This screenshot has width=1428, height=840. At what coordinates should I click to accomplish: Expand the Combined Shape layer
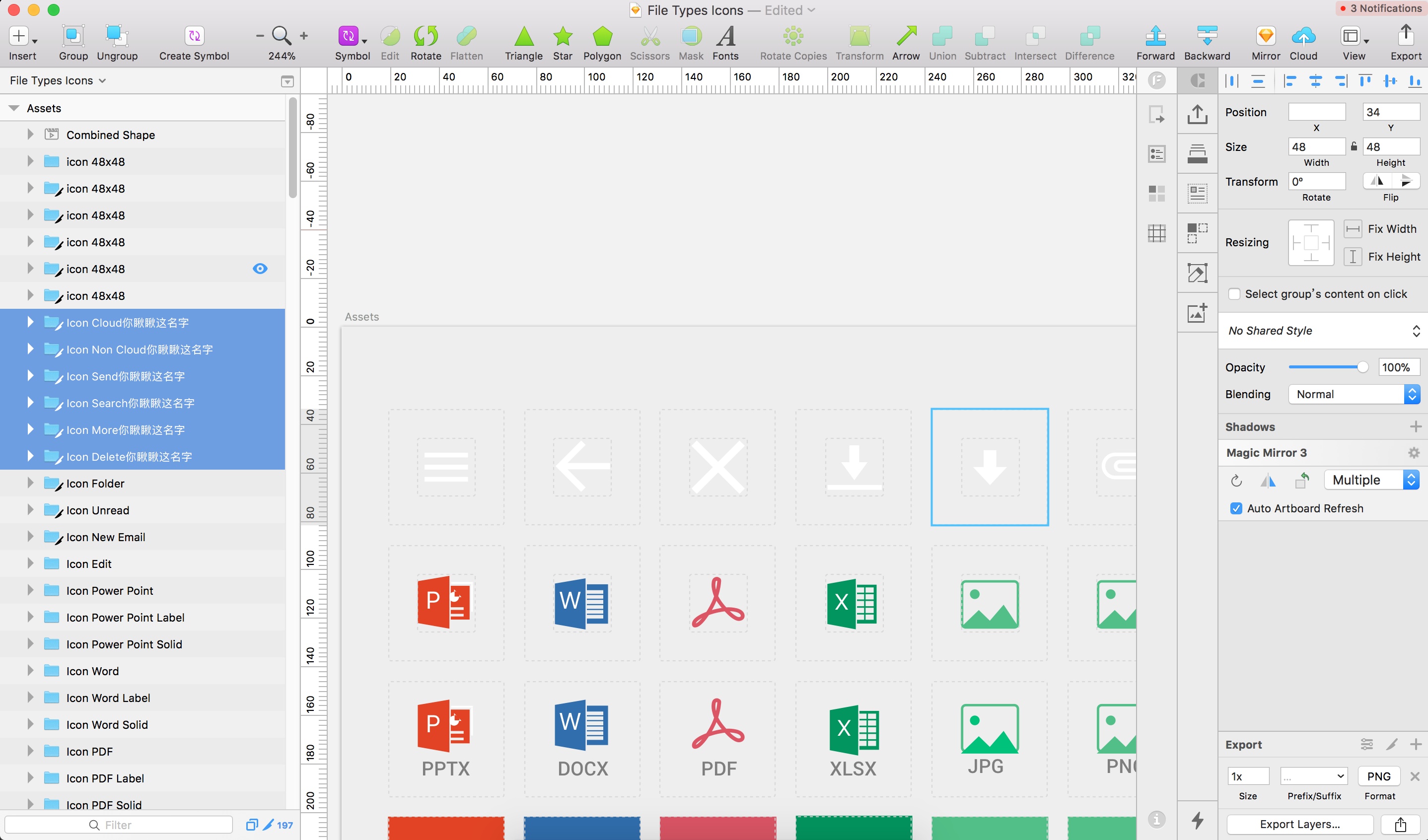(x=31, y=134)
